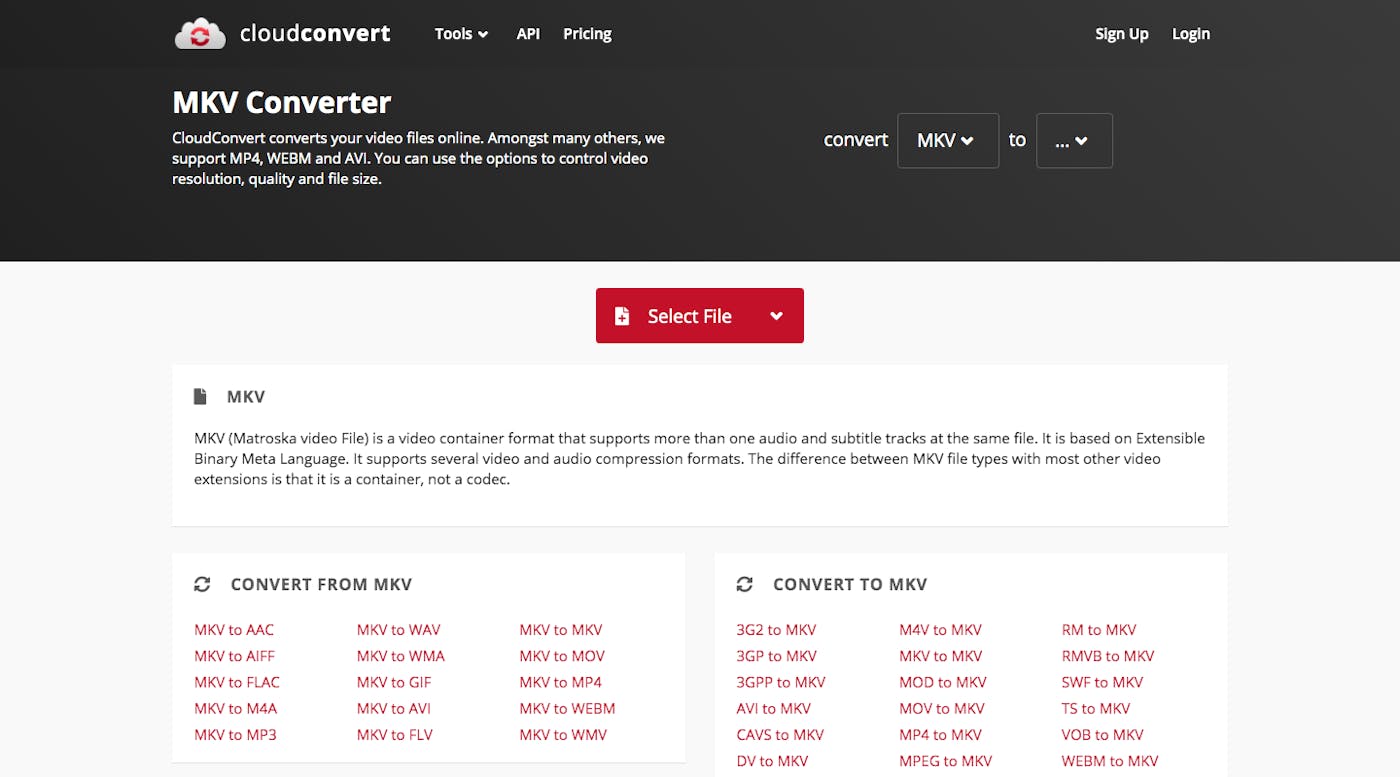Open the MKV to FLAC link
The image size is (1400, 777).
point(237,682)
